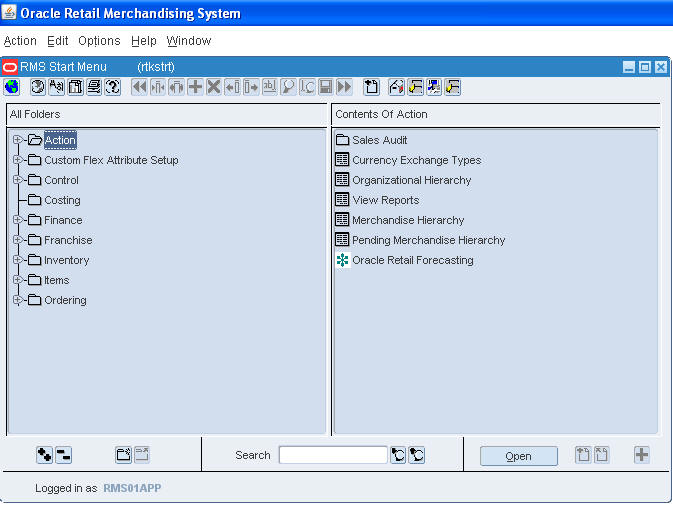Click the calculator-style toolbar icon
The height and width of the screenshot is (506, 673).
[x=76, y=87]
